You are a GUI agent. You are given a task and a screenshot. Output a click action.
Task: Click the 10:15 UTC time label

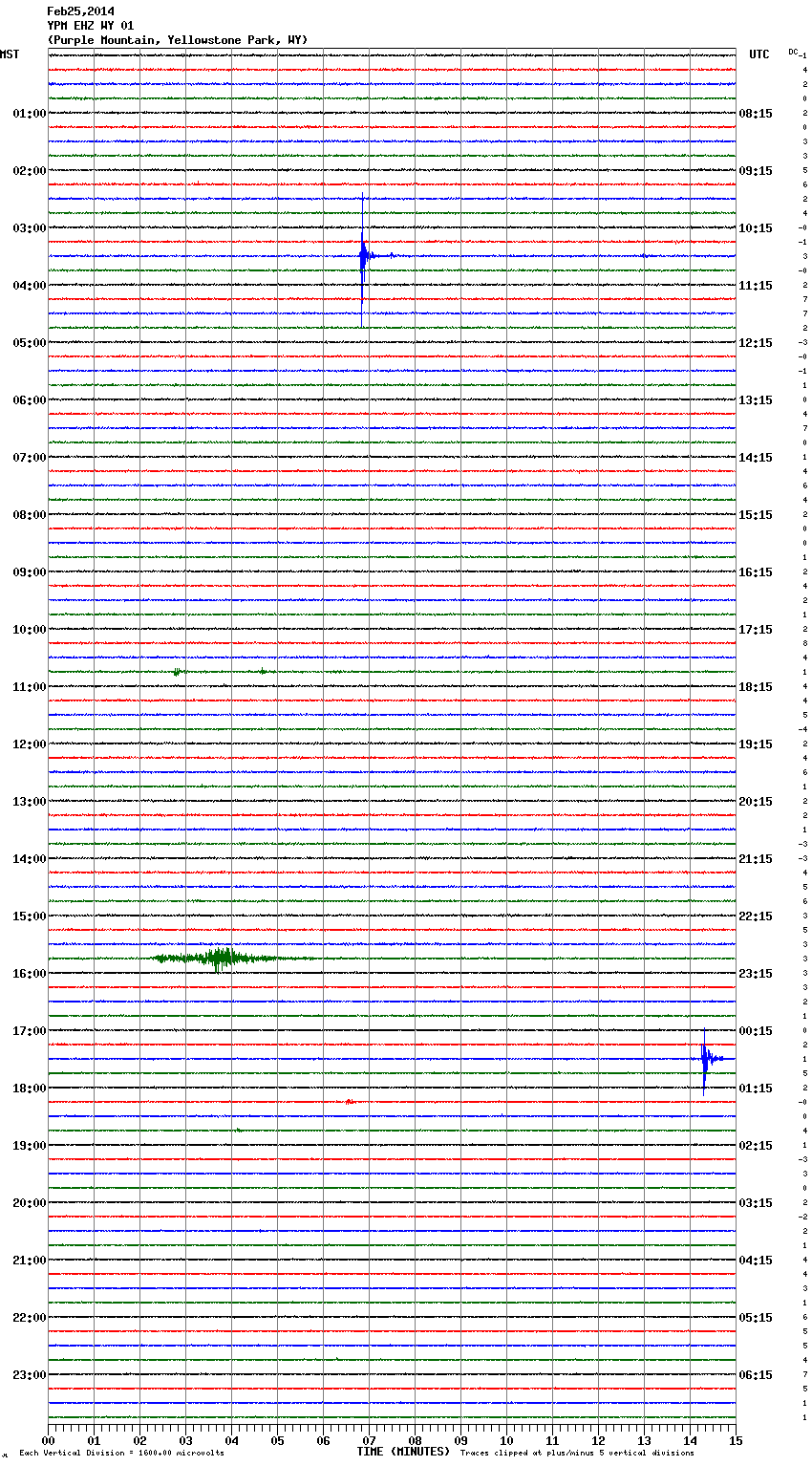[756, 228]
